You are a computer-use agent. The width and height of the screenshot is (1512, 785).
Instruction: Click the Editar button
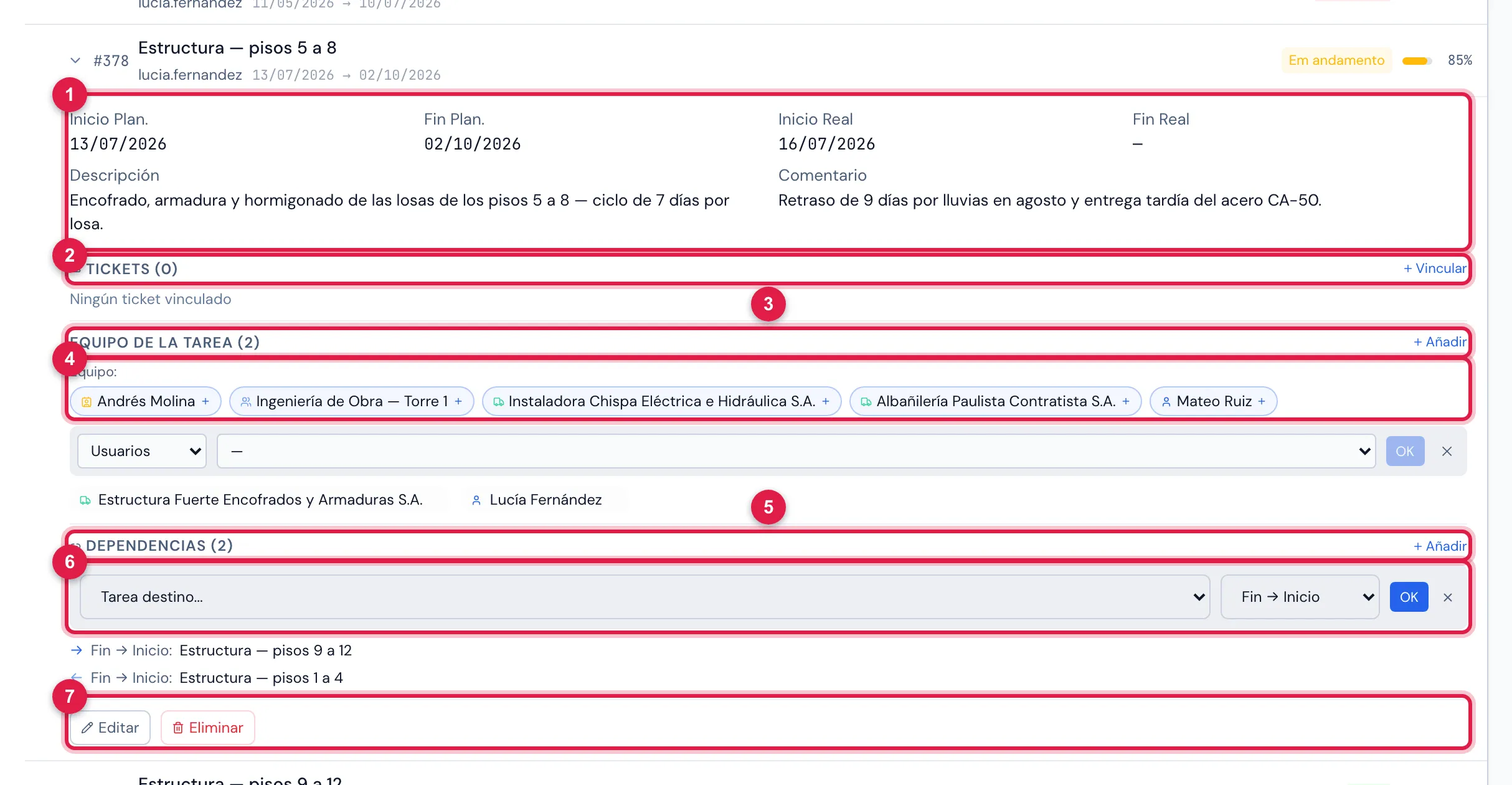tap(110, 728)
